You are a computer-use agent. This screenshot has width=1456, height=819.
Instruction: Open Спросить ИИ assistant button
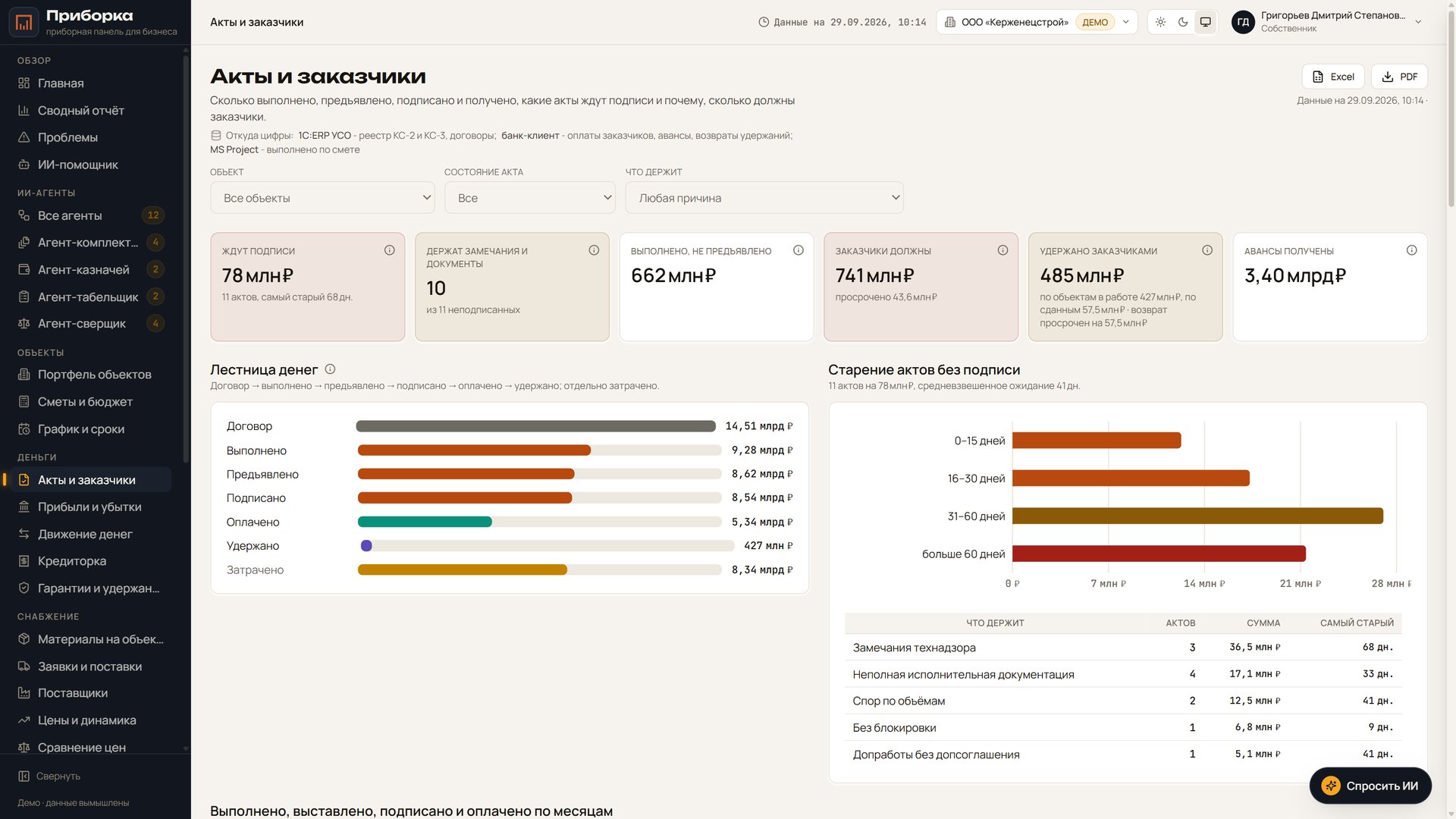[x=1370, y=786]
